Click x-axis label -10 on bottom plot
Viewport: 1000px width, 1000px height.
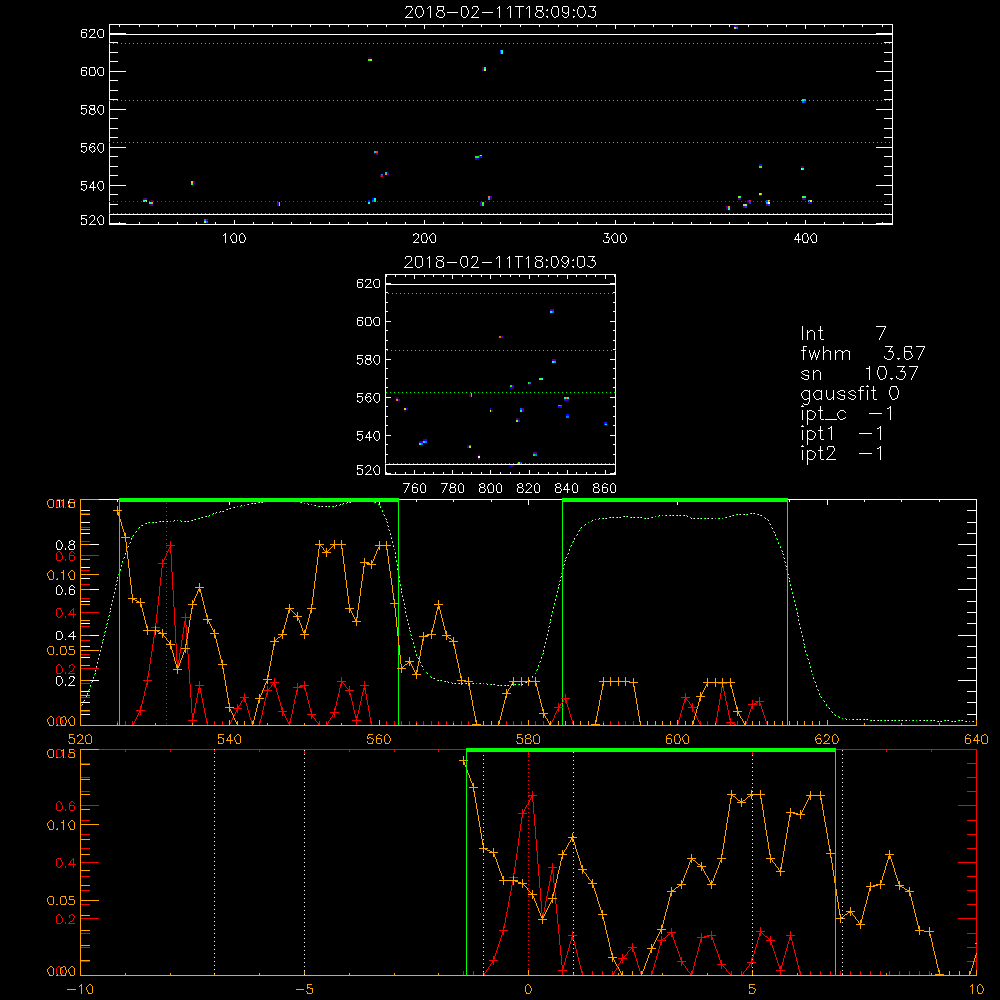tap(80, 989)
